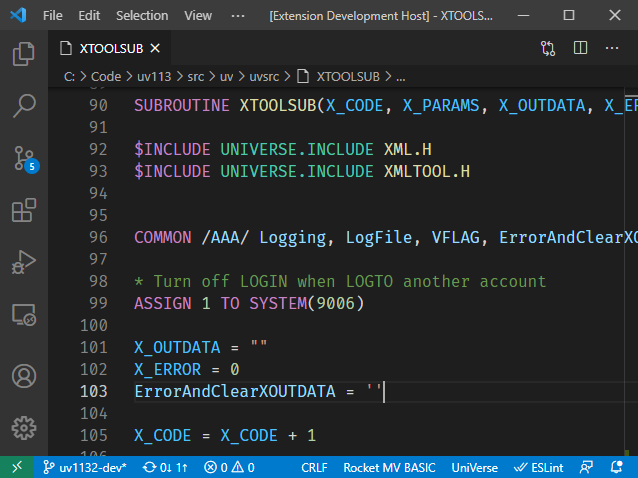Open the Accounts menu
The height and width of the screenshot is (478, 638).
point(24,376)
